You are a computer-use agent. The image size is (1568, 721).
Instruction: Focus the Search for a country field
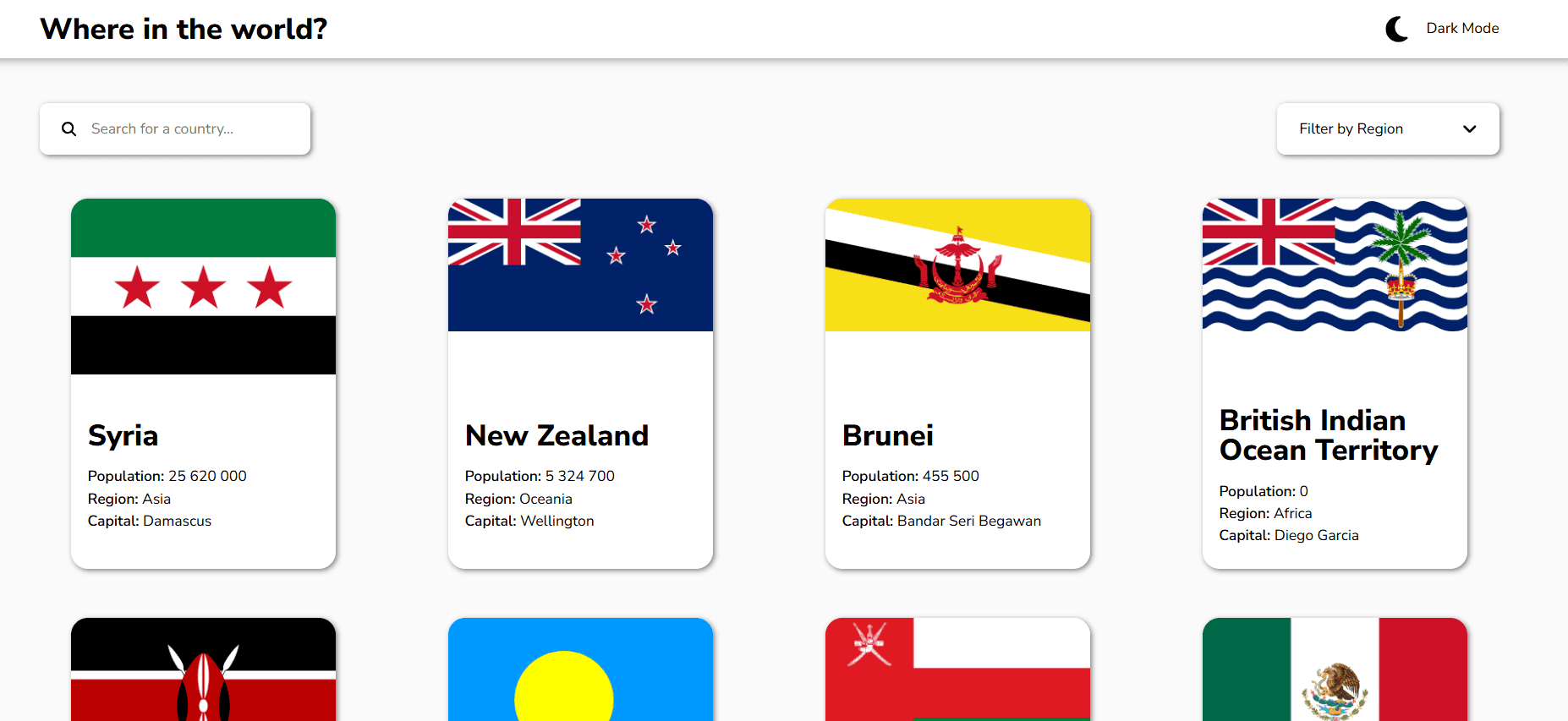click(x=175, y=128)
